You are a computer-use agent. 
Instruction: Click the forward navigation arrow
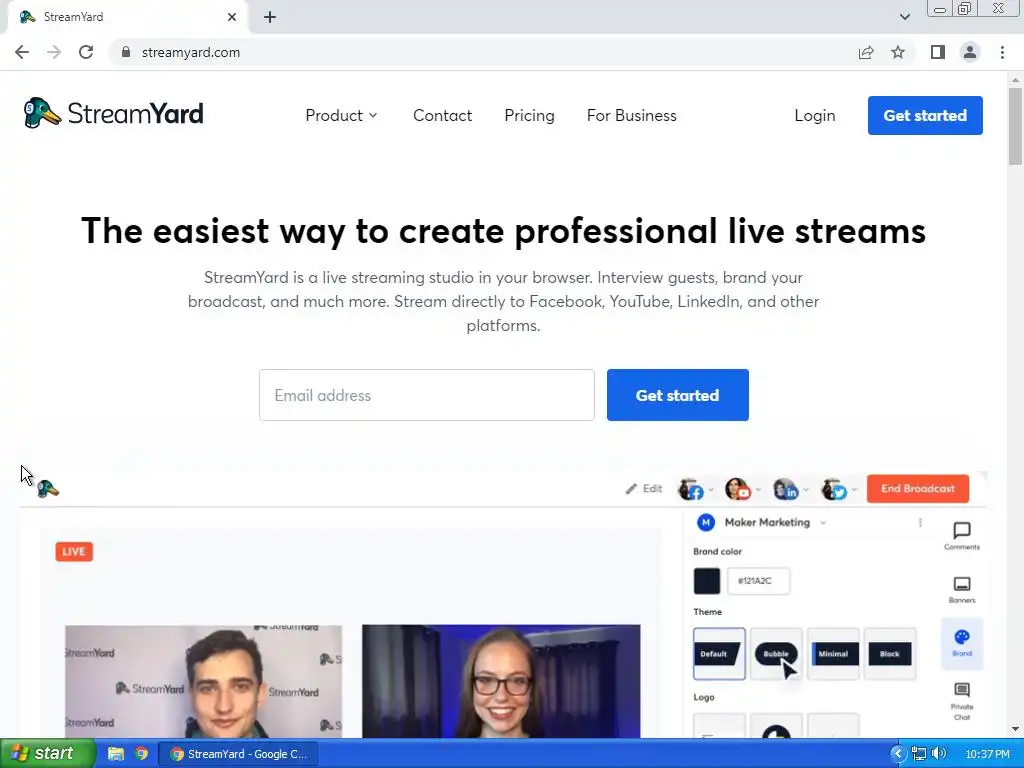[54, 52]
